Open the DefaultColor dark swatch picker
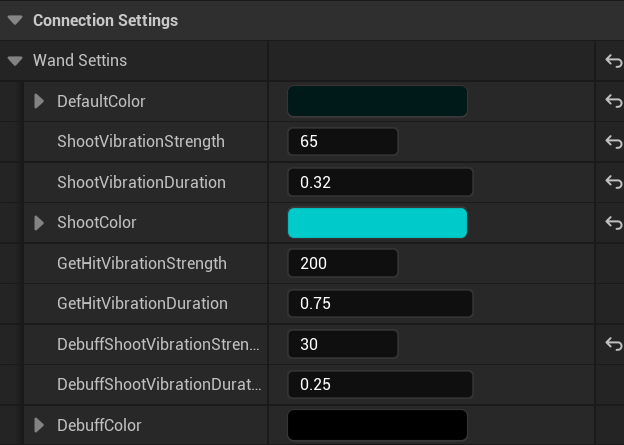 pyautogui.click(x=377, y=101)
